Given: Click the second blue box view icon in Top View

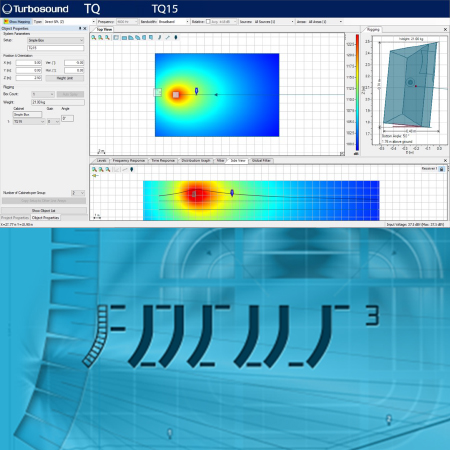Looking at the screenshot, I should pyautogui.click(x=131, y=38).
